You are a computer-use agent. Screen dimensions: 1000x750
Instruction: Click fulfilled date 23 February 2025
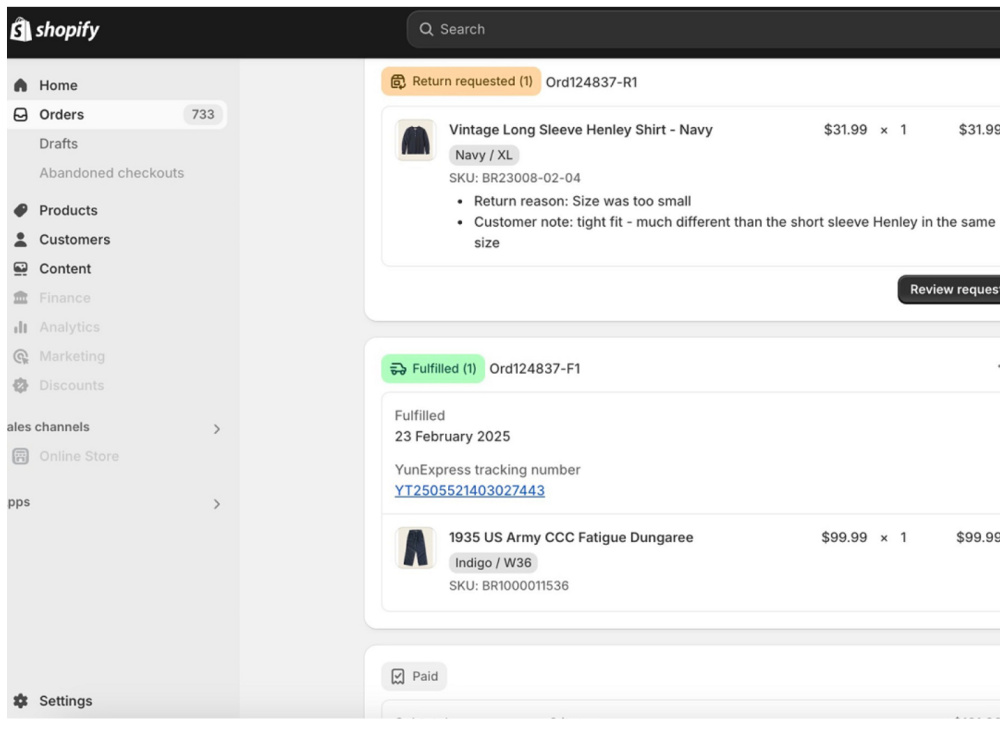(452, 436)
